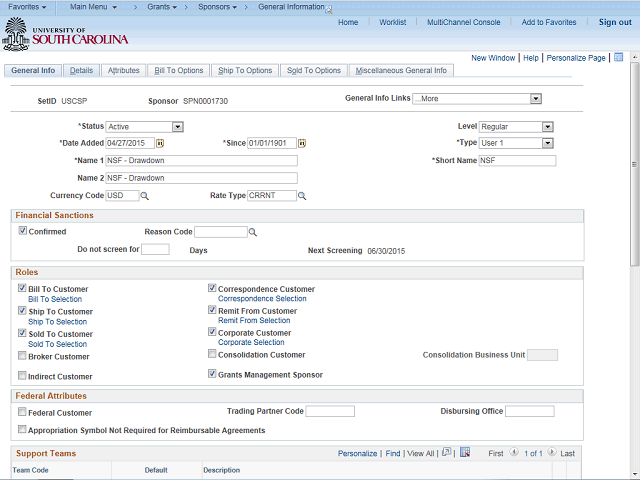640x480 pixels.
Task: Check the Federal Customer checkbox
Action: coord(22,412)
